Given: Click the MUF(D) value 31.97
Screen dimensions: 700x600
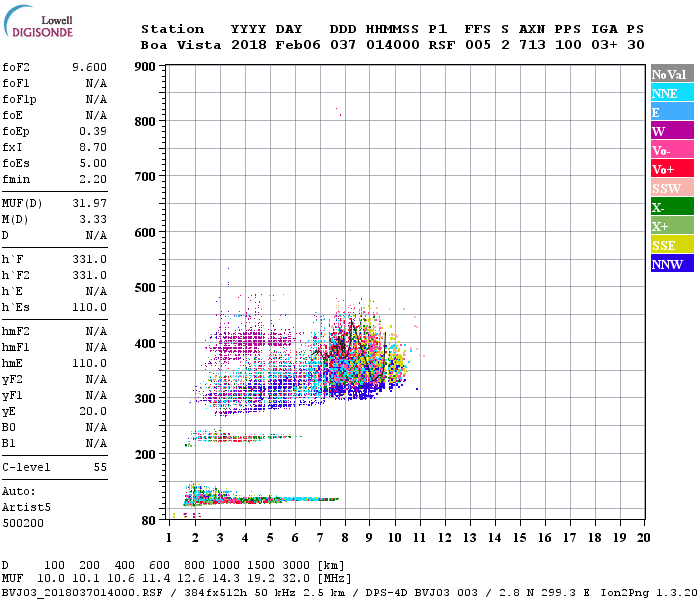Looking at the screenshot, I should (89, 204).
